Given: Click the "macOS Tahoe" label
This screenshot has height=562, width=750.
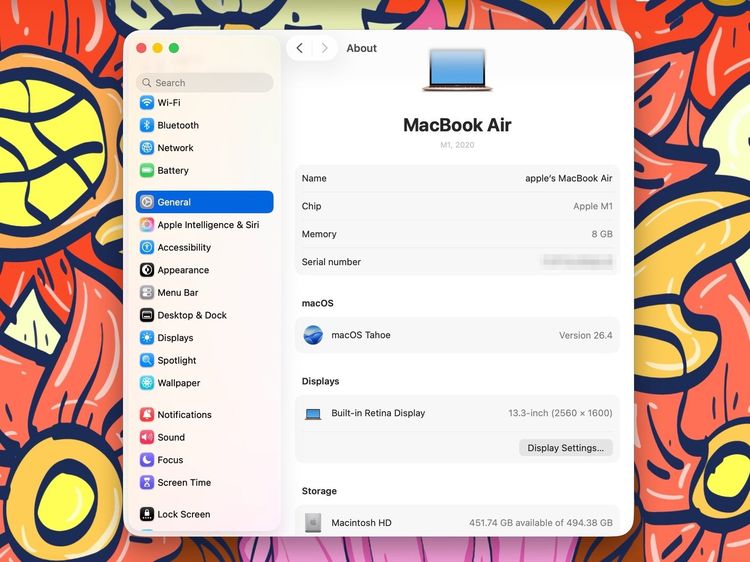Looking at the screenshot, I should (x=361, y=335).
